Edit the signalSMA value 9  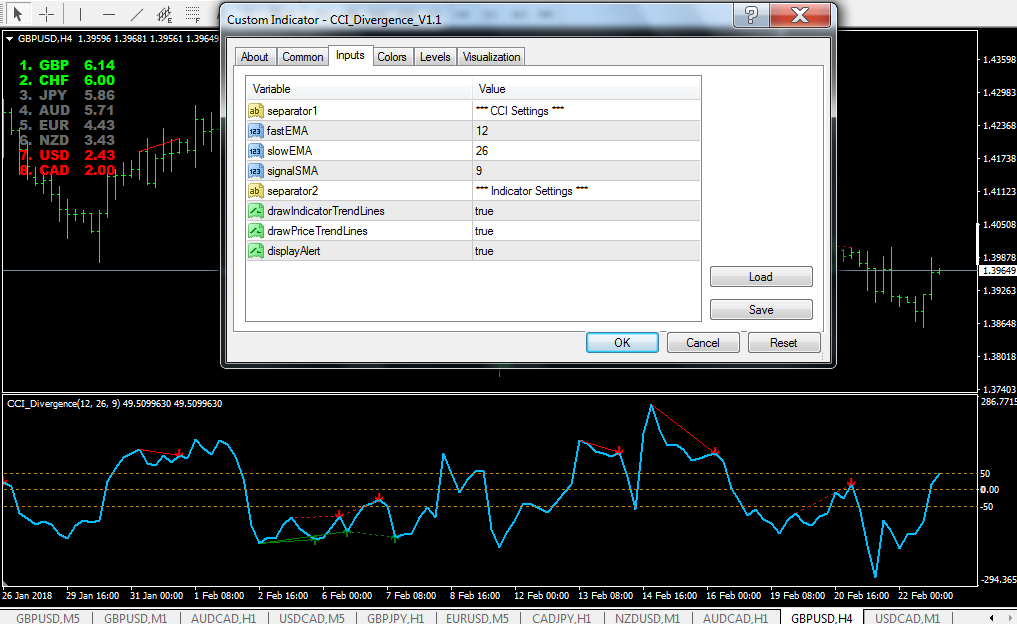586,171
